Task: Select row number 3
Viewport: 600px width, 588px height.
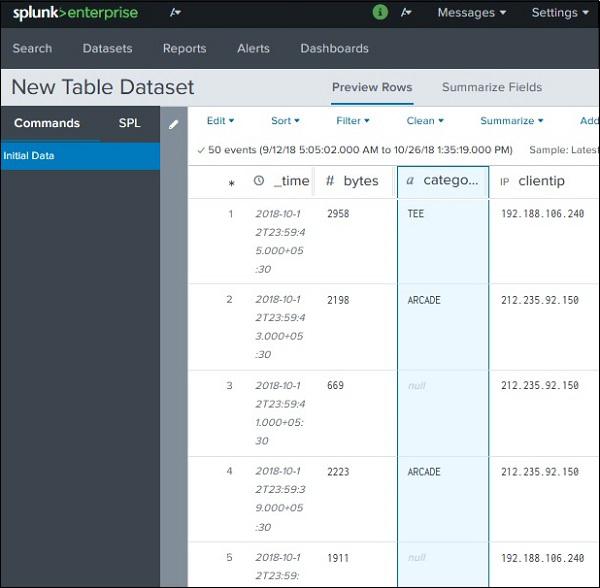Action: coord(230,385)
